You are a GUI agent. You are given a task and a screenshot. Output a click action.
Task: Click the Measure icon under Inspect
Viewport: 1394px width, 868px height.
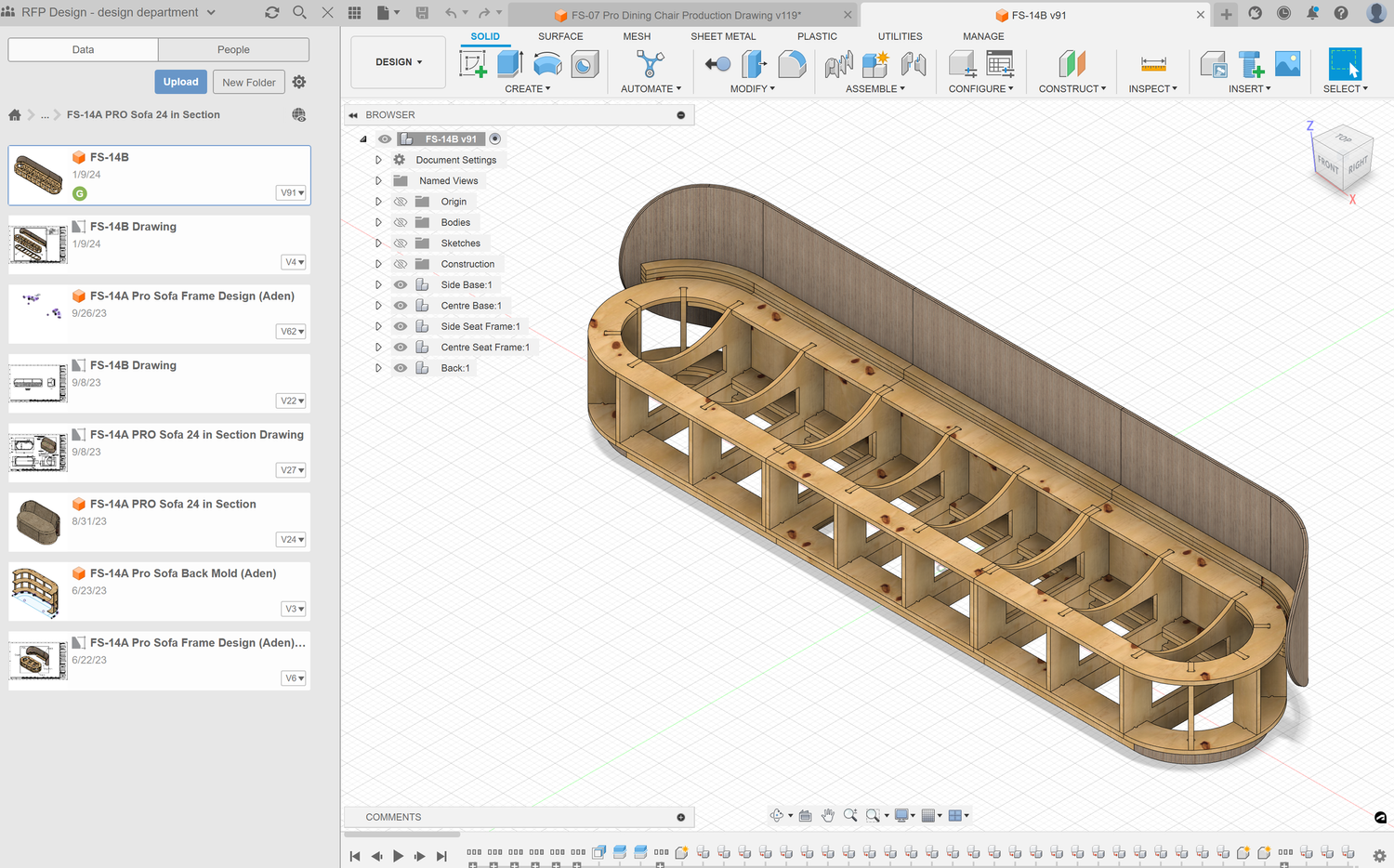point(1152,64)
